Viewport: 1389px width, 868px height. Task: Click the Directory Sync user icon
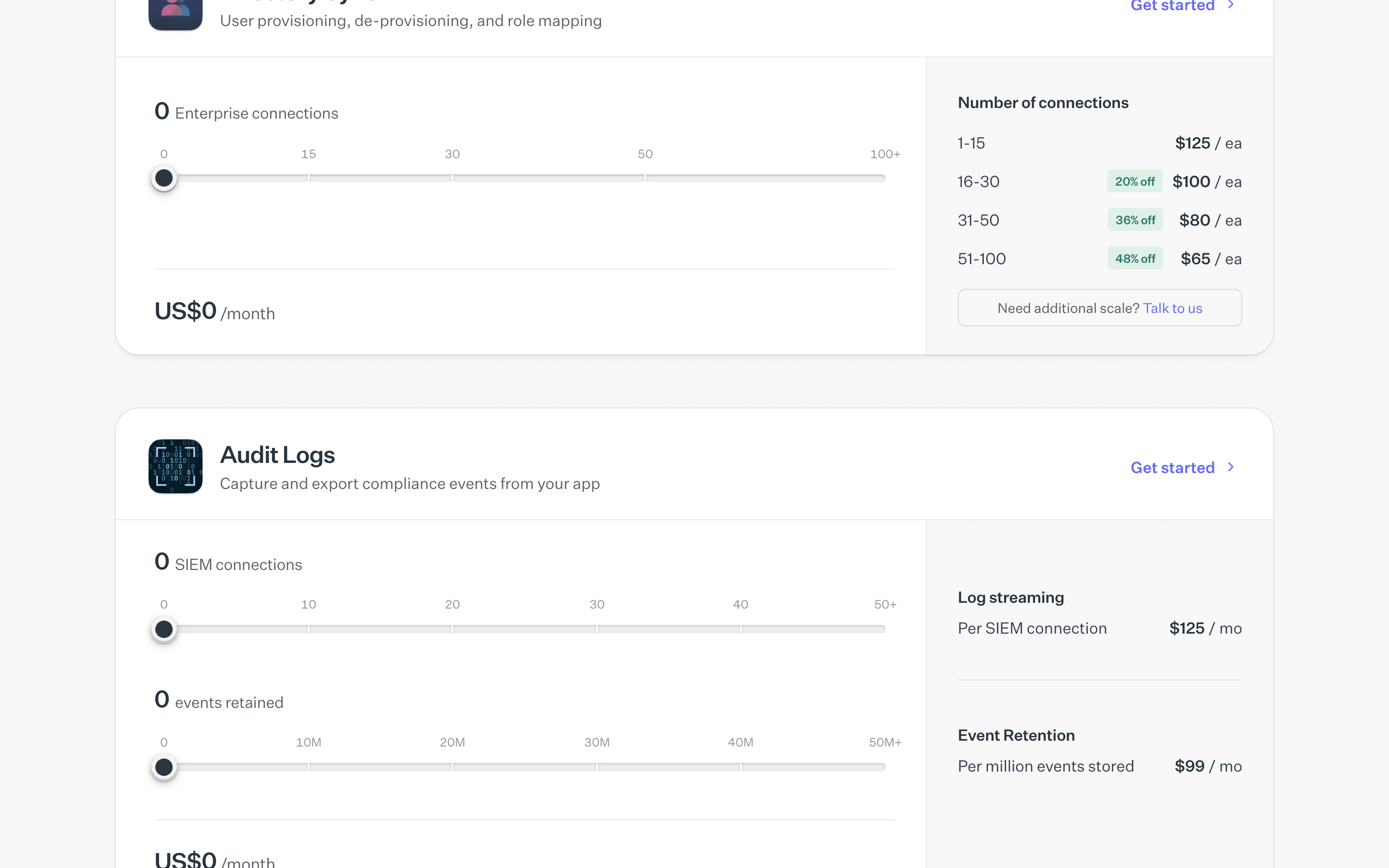click(175, 14)
